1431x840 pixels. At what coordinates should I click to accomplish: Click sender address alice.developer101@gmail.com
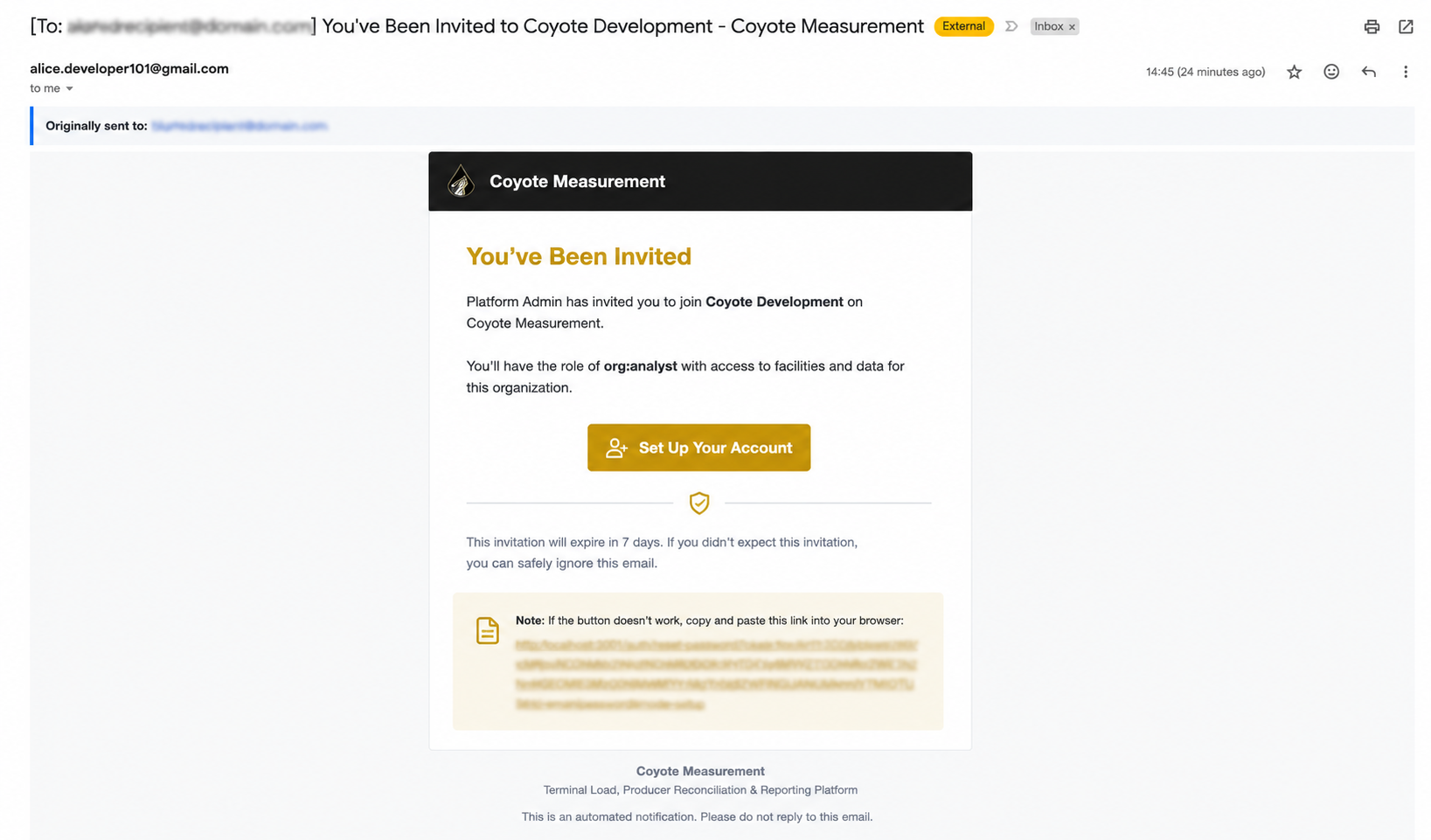129,68
